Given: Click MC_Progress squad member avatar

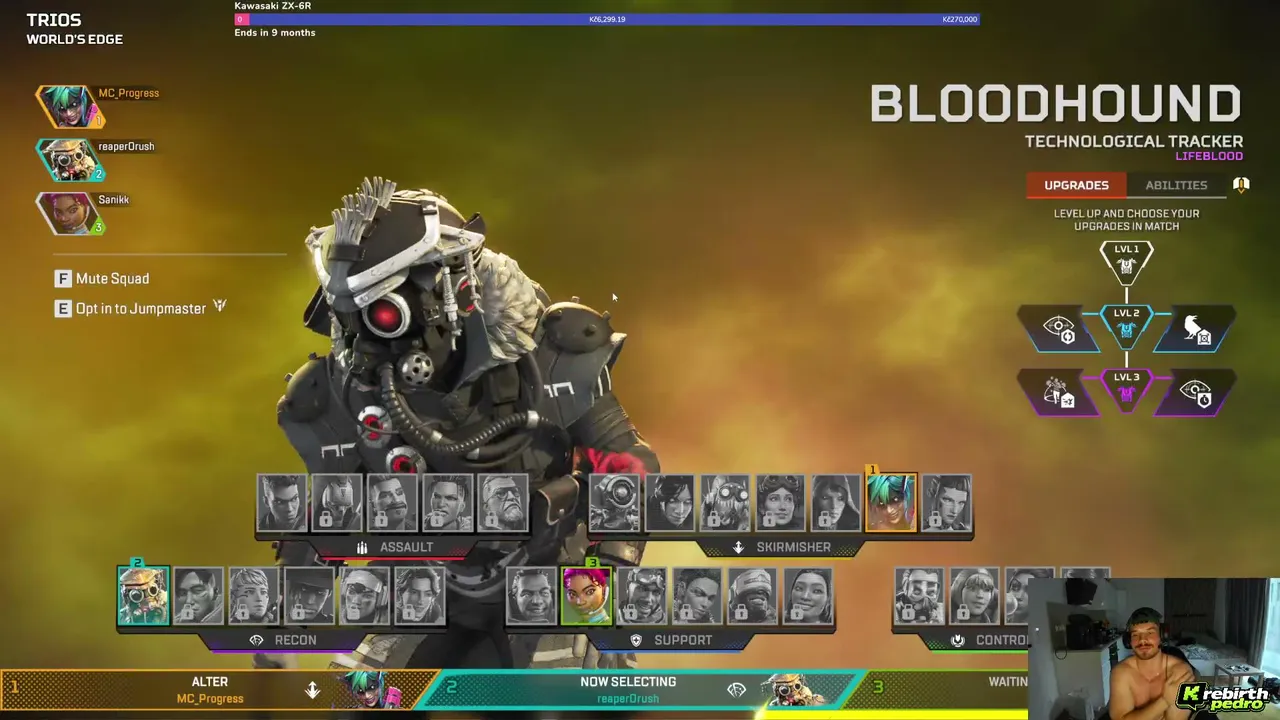Looking at the screenshot, I should (70, 106).
